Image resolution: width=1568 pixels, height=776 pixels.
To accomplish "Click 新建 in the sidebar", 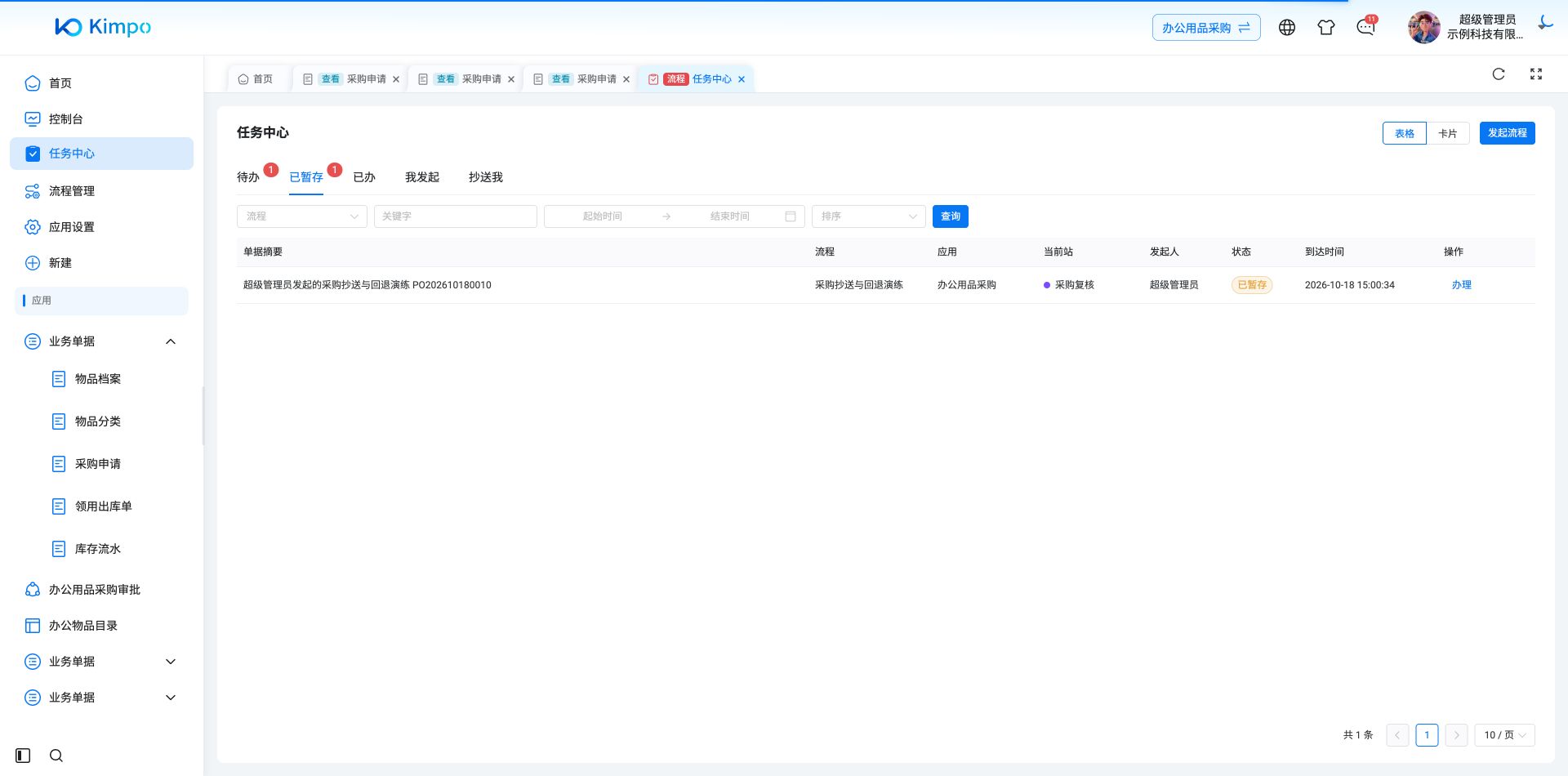I will (x=101, y=263).
